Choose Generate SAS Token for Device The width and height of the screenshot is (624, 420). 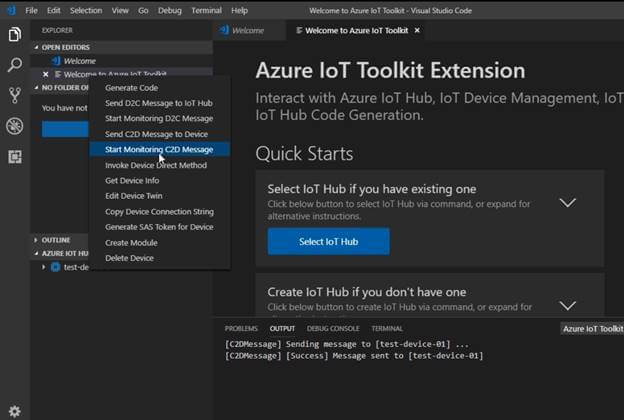pos(159,227)
